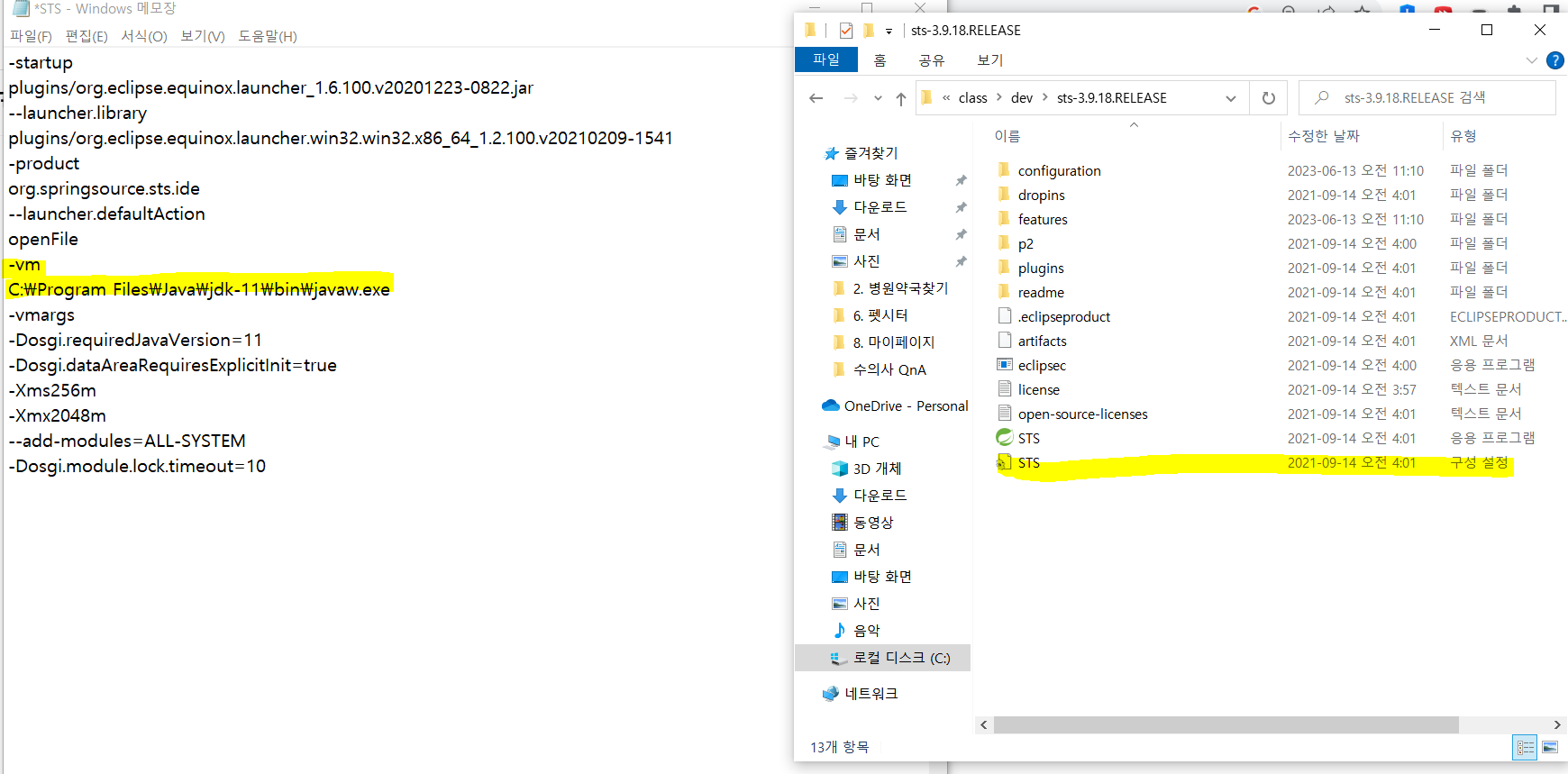Refresh the sts-3.9.18.RELEASE folder

tap(1269, 98)
